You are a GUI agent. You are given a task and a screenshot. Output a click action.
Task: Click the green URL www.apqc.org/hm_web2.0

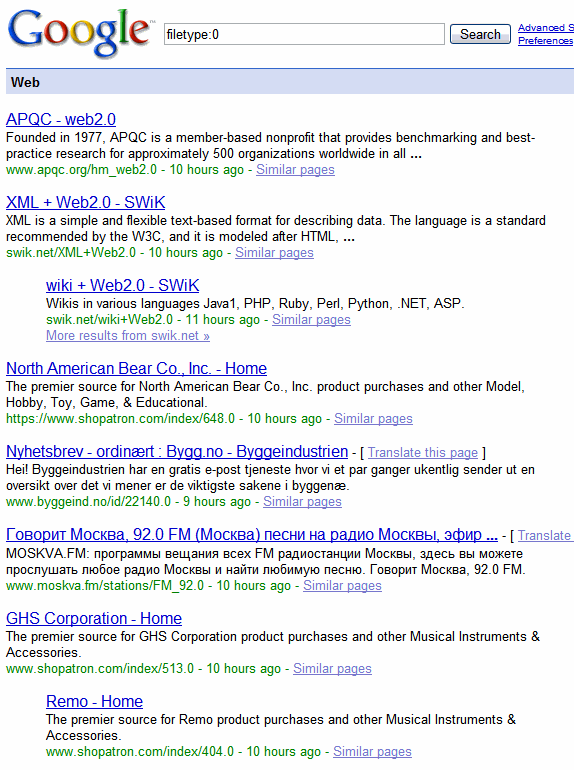pyautogui.click(x=82, y=169)
